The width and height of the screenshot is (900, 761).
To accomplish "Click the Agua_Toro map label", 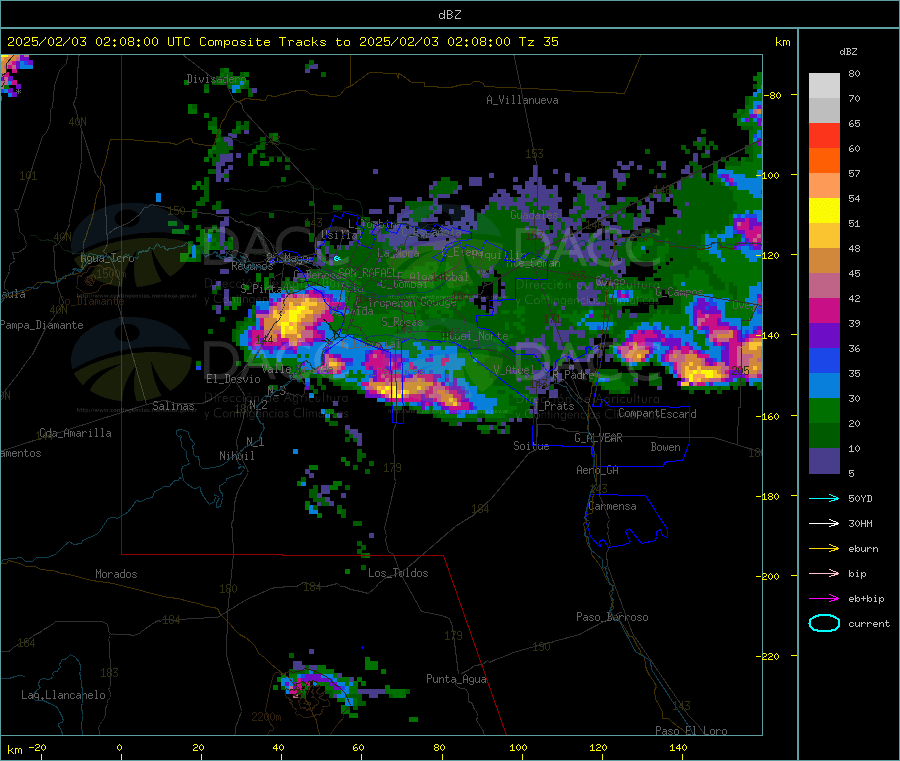I will pyautogui.click(x=107, y=258).
